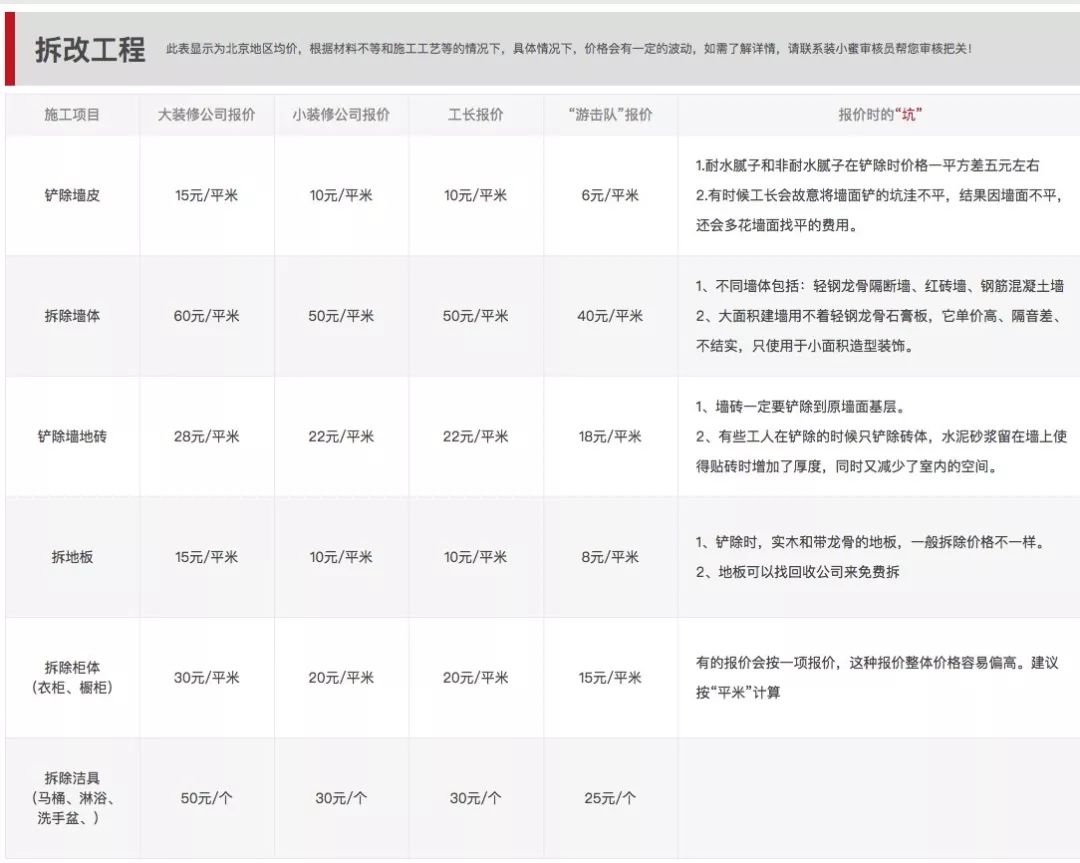Select the 40元/平米 游击队 price for 拆除墙体
This screenshot has width=1080, height=863.
coord(608,316)
